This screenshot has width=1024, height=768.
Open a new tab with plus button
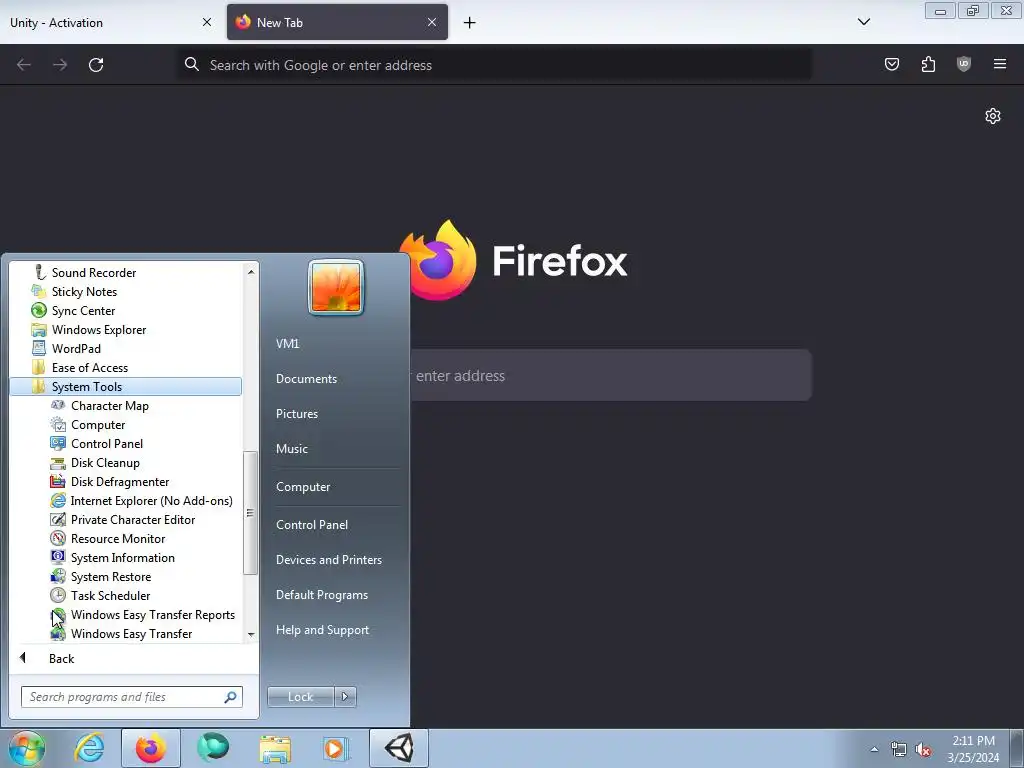470,23
